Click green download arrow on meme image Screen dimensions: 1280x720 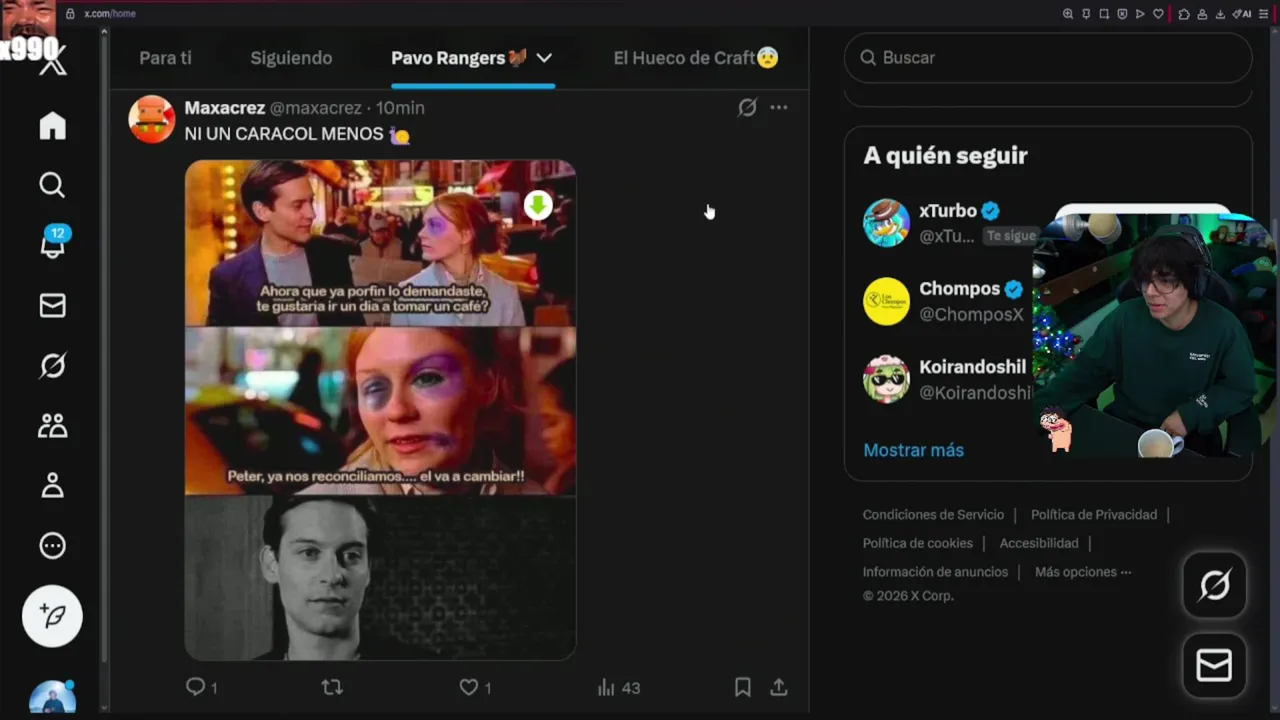coord(538,205)
